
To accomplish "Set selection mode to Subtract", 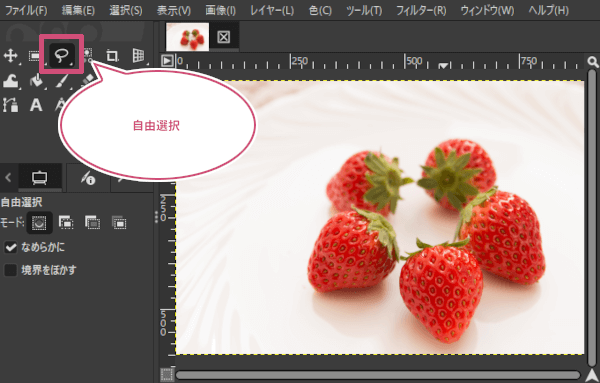I will 93,222.
